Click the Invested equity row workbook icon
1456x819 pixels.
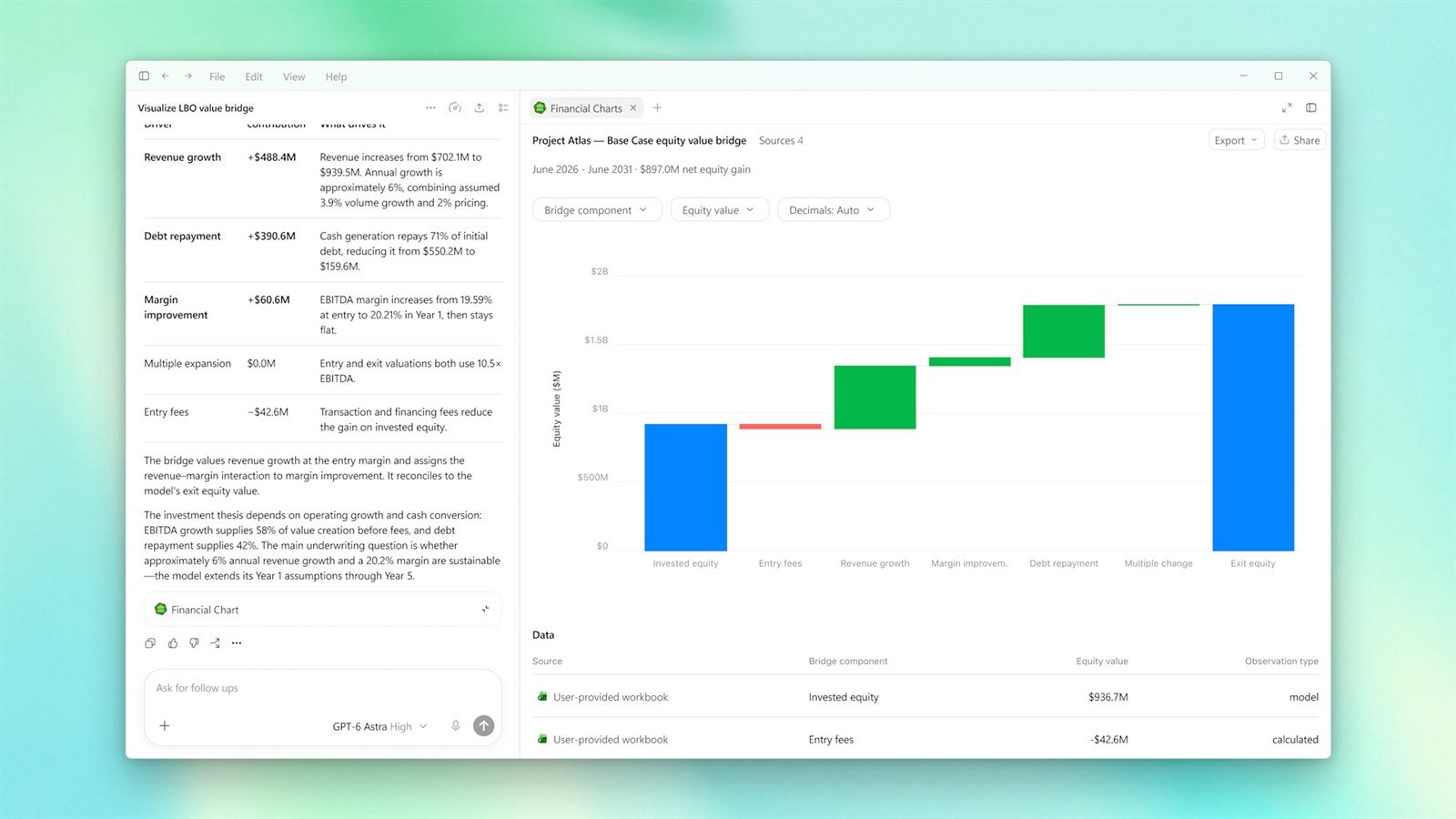coord(541,697)
